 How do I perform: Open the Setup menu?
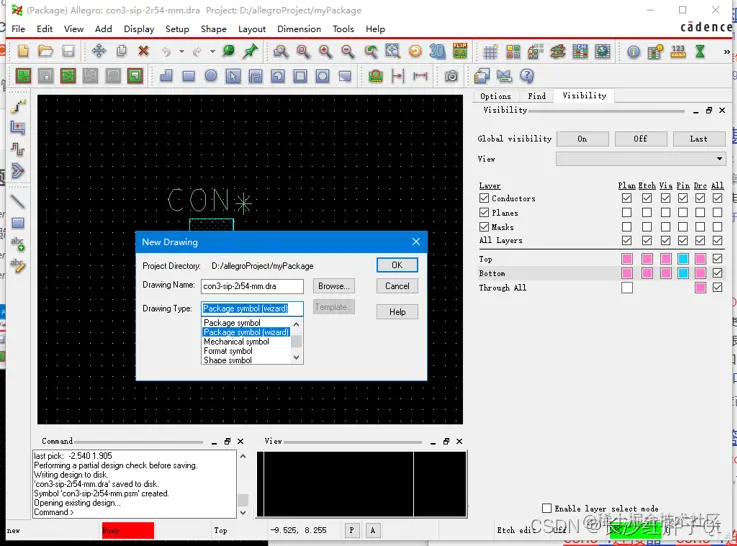click(177, 29)
